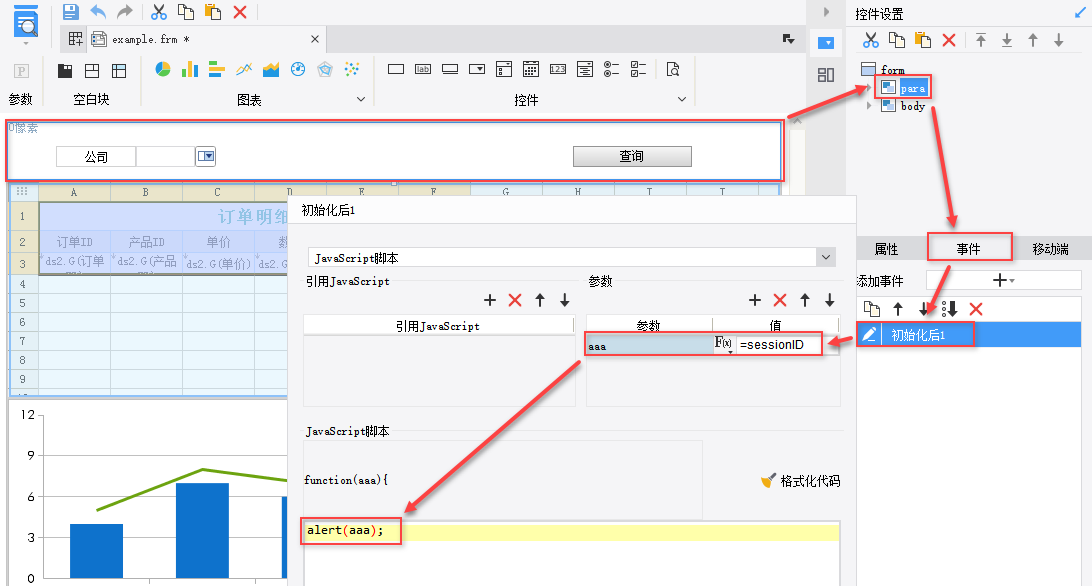The width and height of the screenshot is (1092, 586).
Task: Click the Cut scissors in the top-left toolbar
Action: coord(159,12)
